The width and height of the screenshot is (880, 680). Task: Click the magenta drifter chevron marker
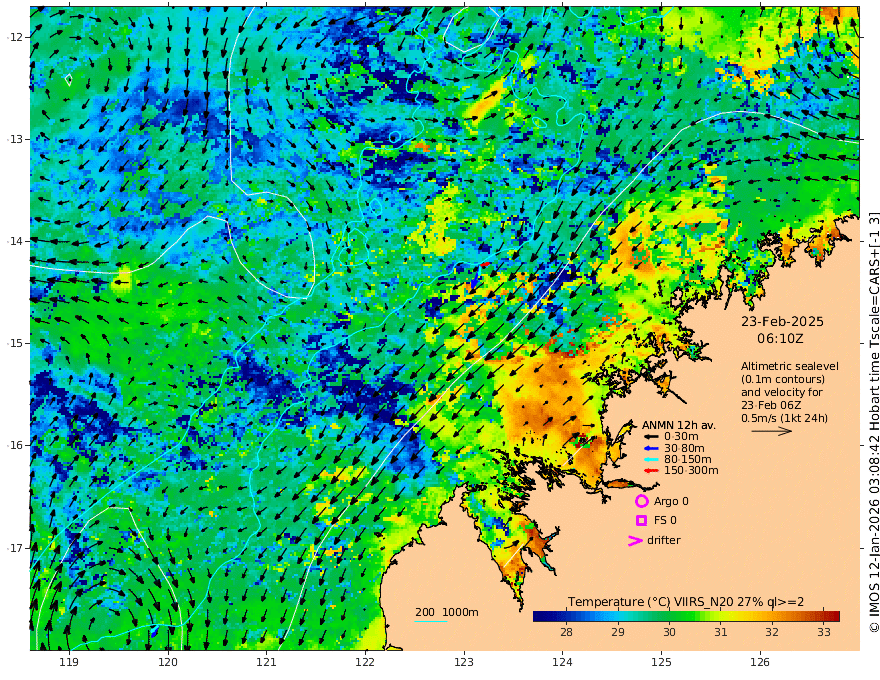[x=635, y=541]
